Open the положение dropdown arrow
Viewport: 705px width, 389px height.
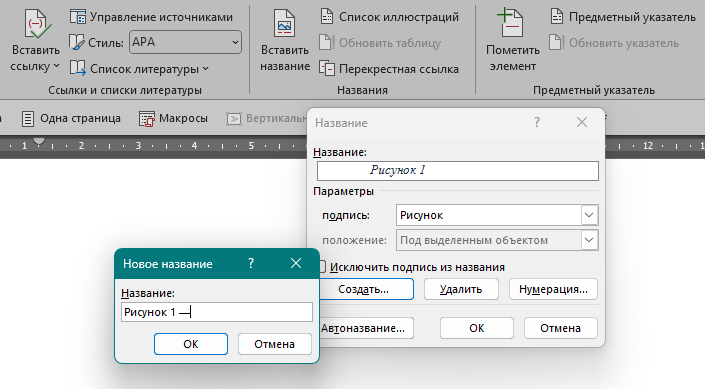[589, 240]
